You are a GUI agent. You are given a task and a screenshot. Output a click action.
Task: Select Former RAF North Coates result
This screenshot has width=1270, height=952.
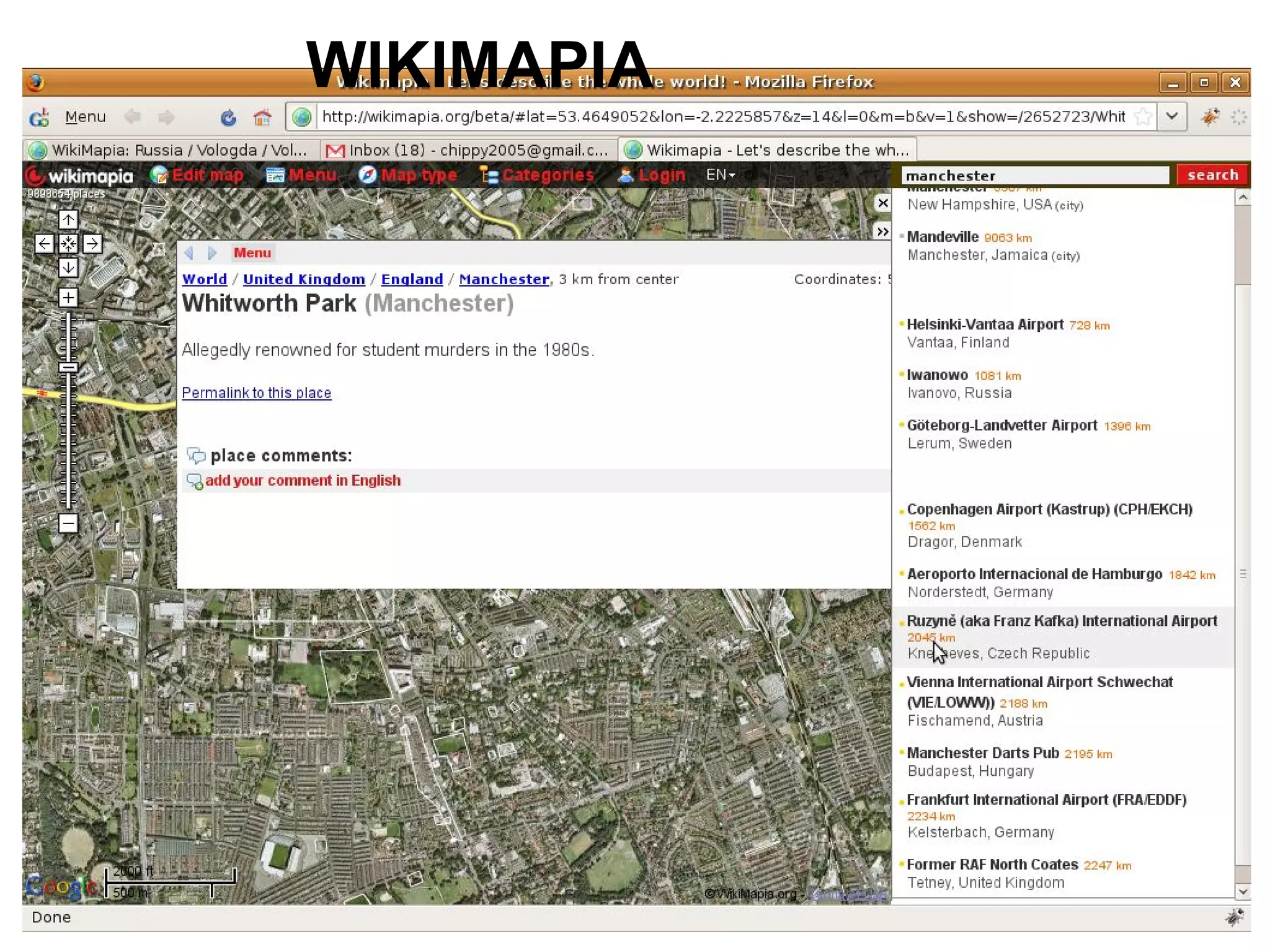tap(992, 865)
